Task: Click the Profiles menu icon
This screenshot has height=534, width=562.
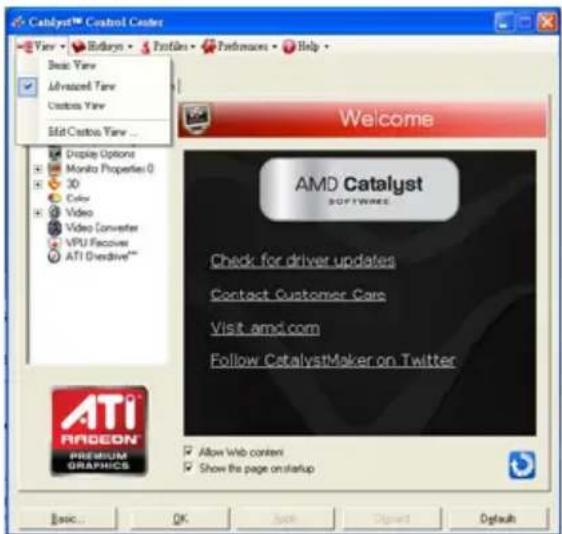Action: 145,47
